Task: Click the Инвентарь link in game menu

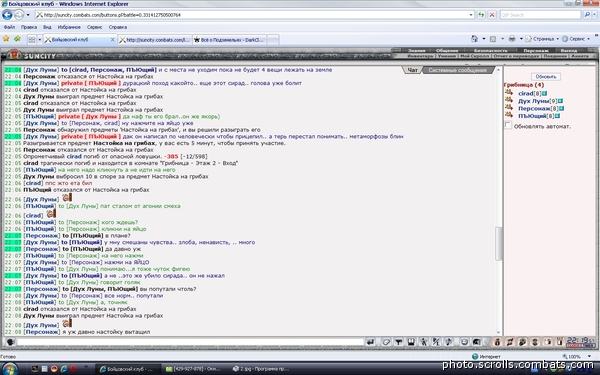Action: pyautogui.click(x=420, y=56)
